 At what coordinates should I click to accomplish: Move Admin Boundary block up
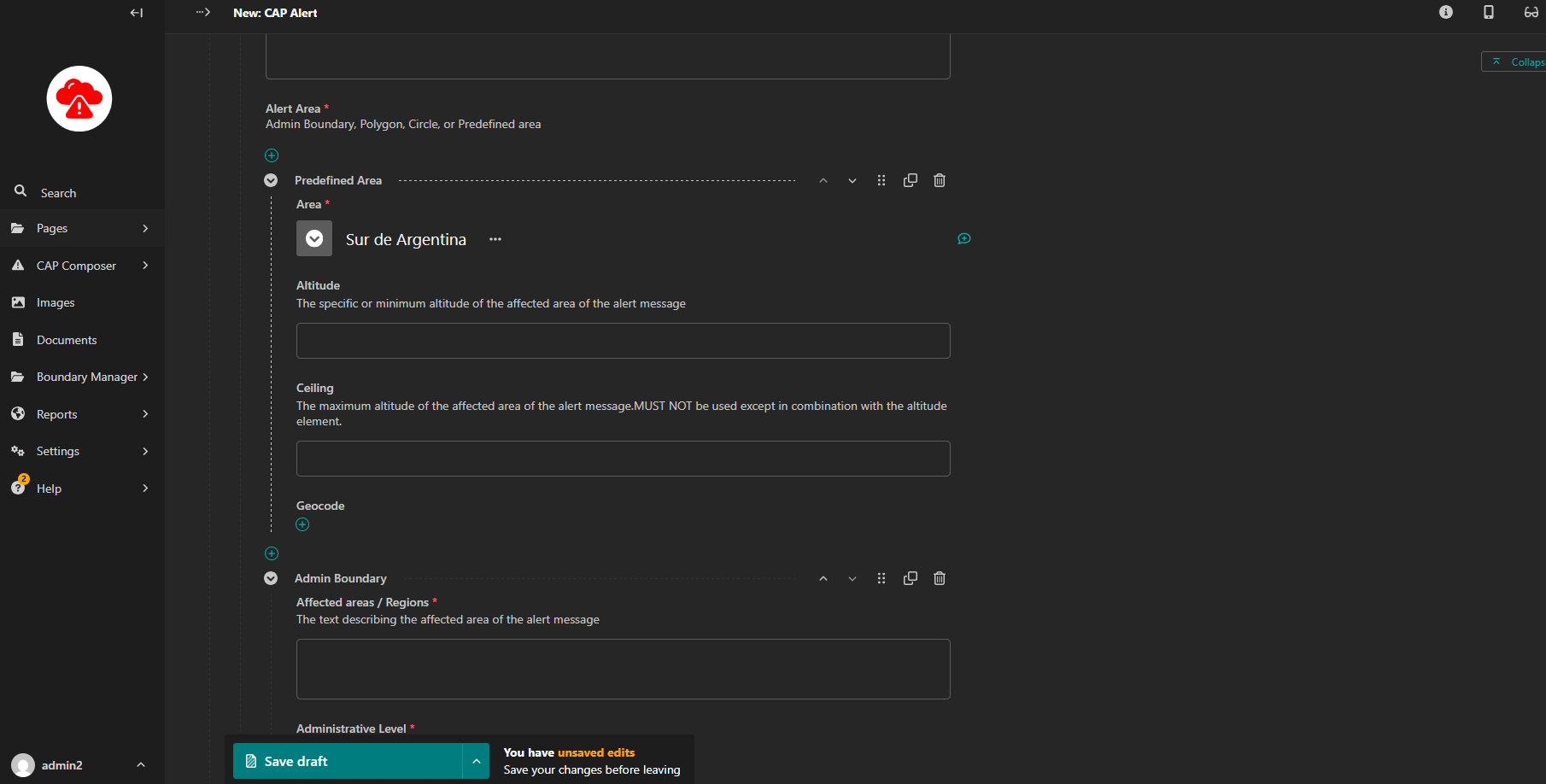(823, 578)
